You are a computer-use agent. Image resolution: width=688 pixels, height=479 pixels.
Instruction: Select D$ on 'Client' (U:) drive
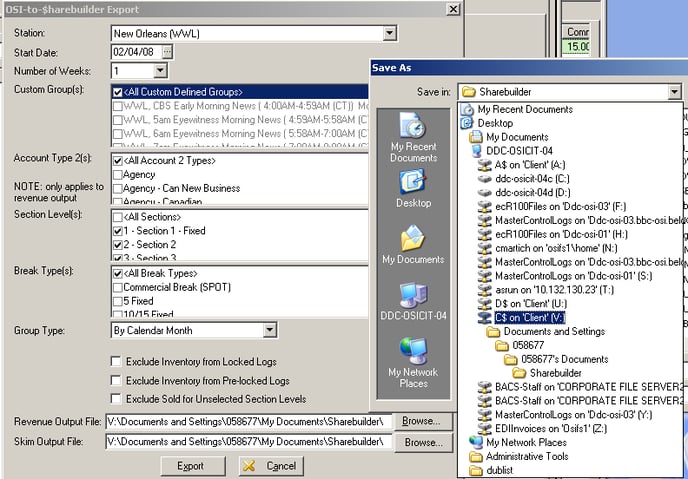(x=522, y=304)
